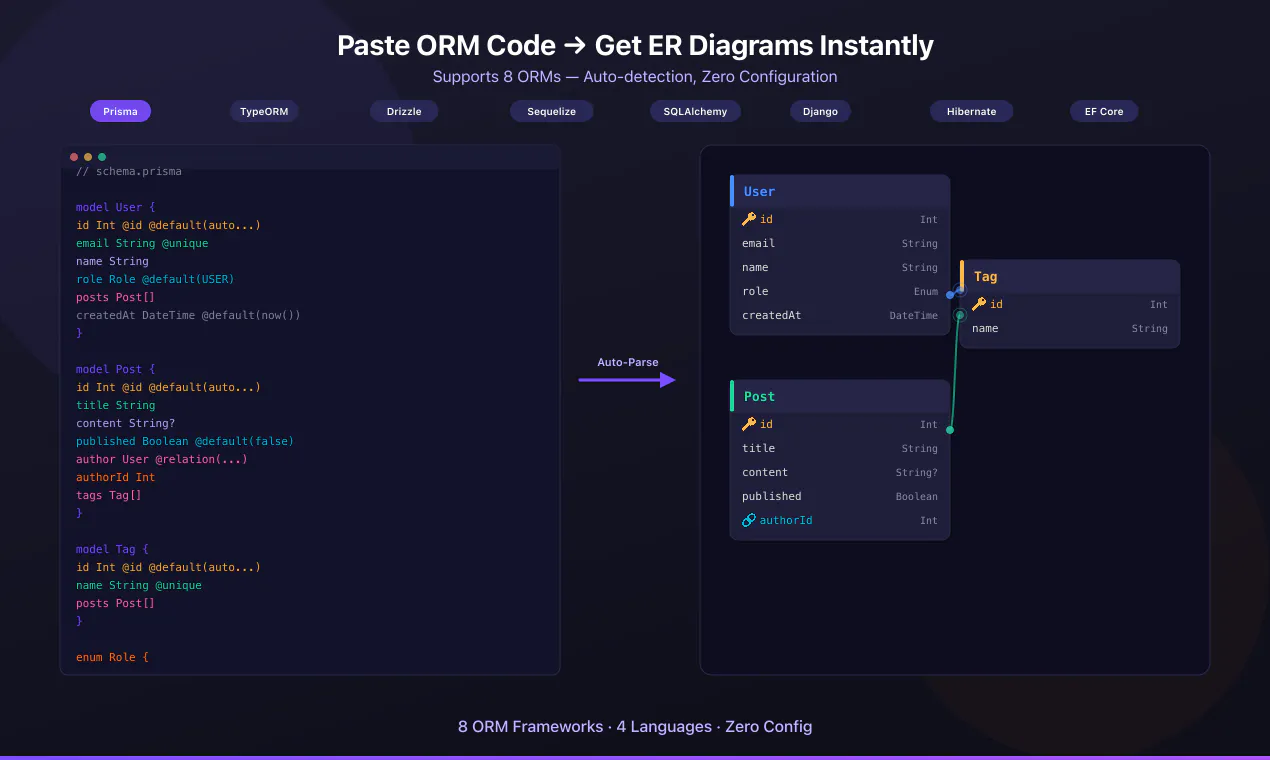The height and width of the screenshot is (760, 1270).
Task: Click the red window dot in code editor
Action: (74, 157)
